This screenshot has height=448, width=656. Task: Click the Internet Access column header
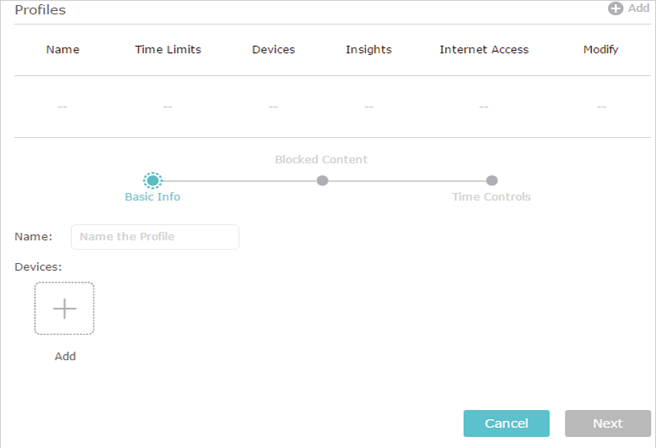[484, 49]
